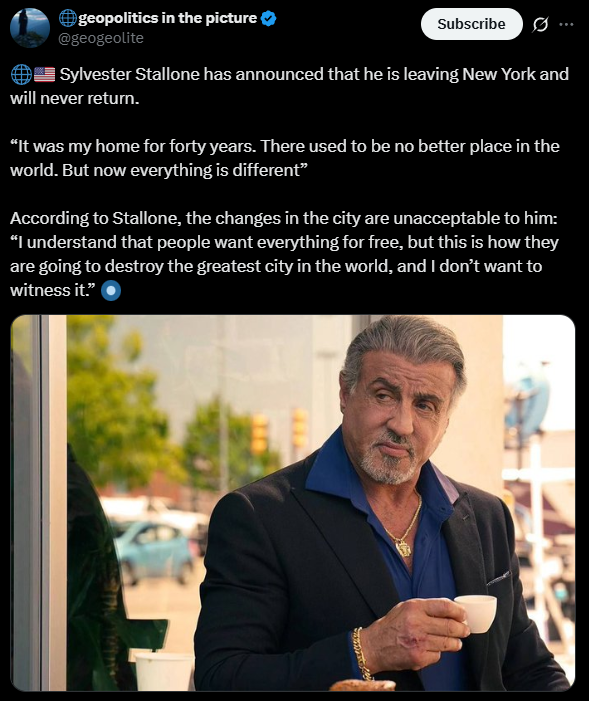Click the first paragraph about leaving New York
Viewport: 589px width, 701px height.
point(289,86)
